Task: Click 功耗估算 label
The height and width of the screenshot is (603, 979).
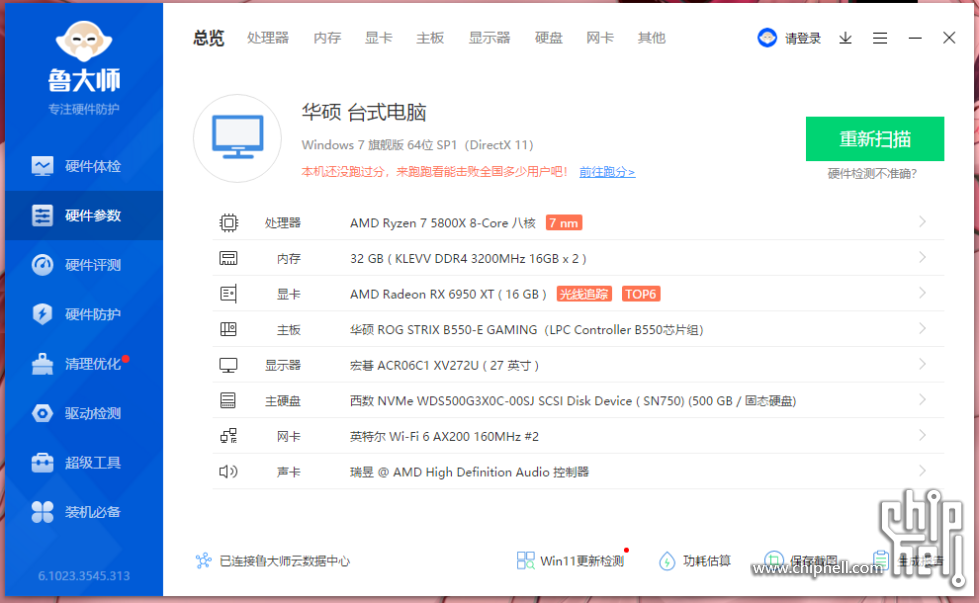Action: point(707,561)
